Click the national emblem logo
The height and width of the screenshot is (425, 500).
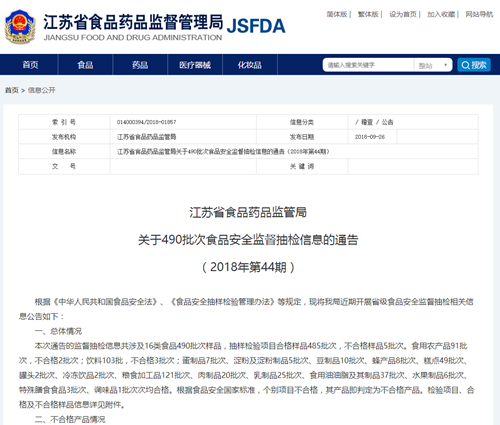(20, 27)
